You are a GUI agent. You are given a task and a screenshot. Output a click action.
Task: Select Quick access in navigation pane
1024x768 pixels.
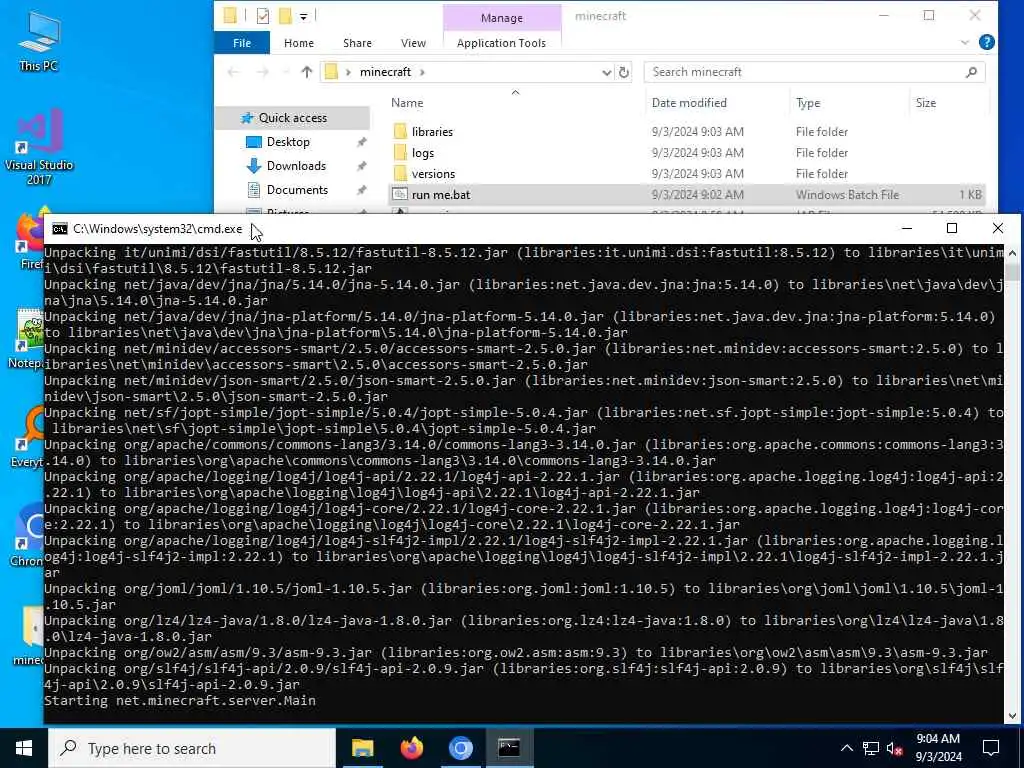[x=293, y=118]
